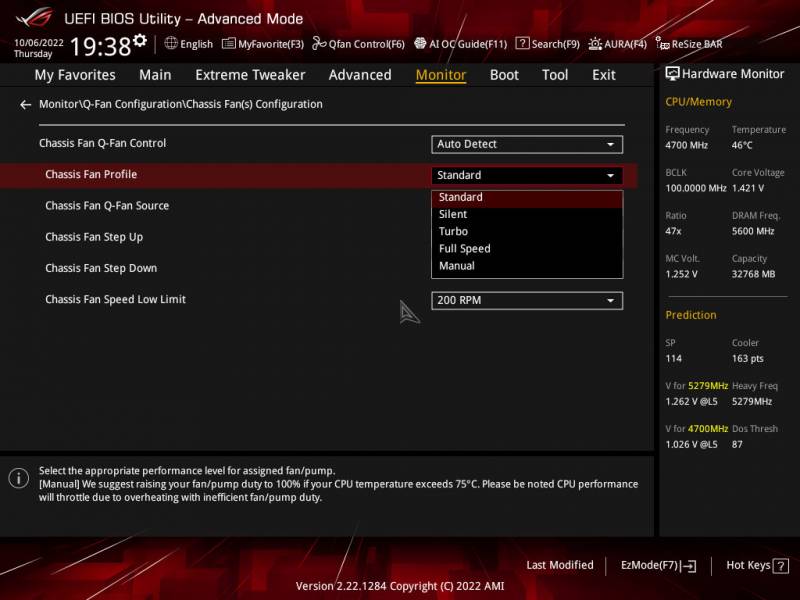Choose Manual fan profile
Viewport: 800px width, 600px height.
527,266
